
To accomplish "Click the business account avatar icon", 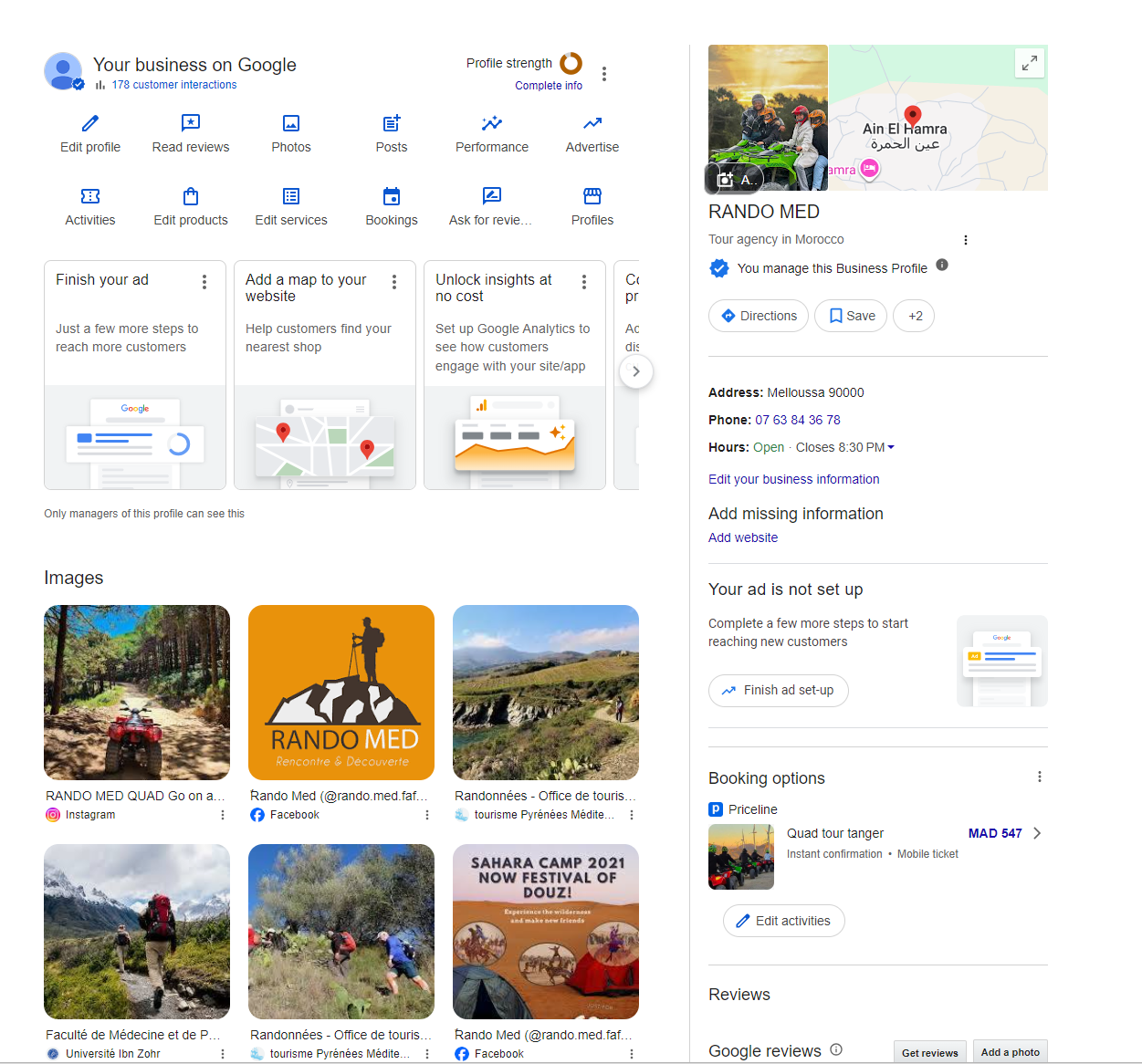I will [x=64, y=71].
